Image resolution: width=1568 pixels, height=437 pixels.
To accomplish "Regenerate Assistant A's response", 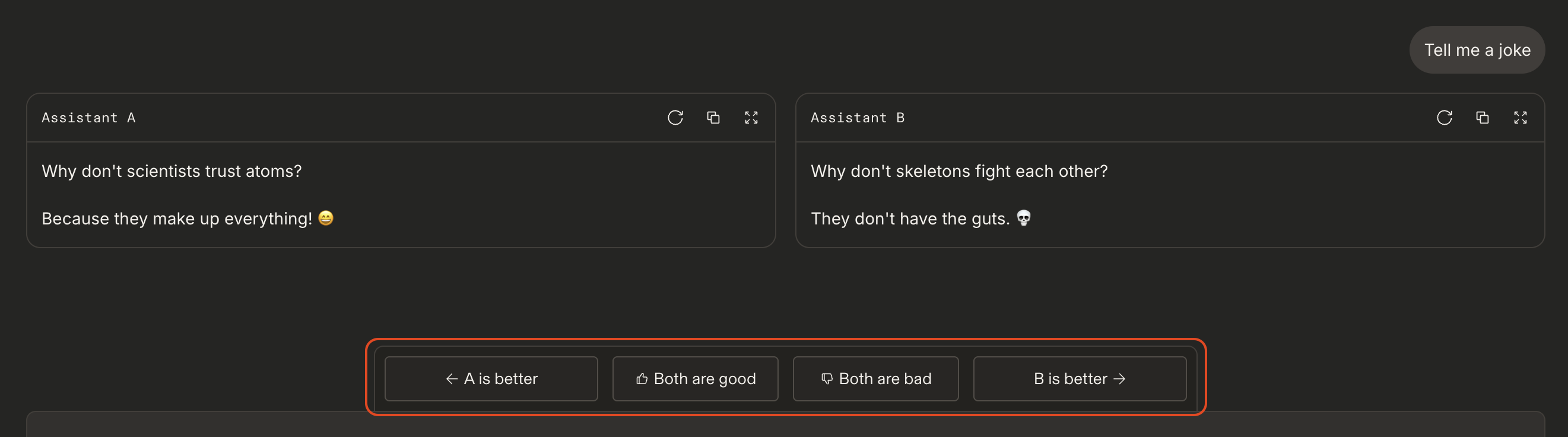I will [x=675, y=118].
